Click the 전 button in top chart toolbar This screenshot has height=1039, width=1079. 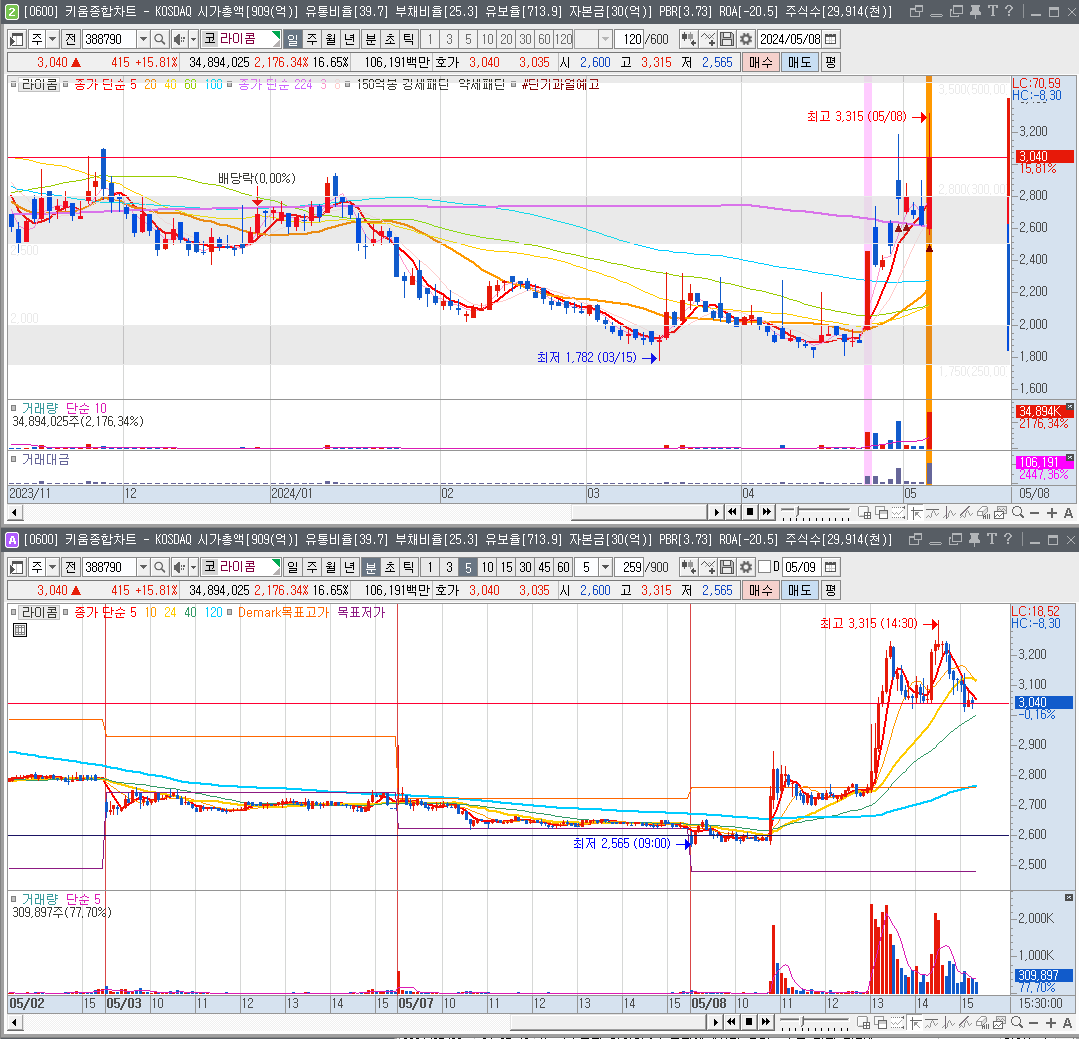(70, 39)
